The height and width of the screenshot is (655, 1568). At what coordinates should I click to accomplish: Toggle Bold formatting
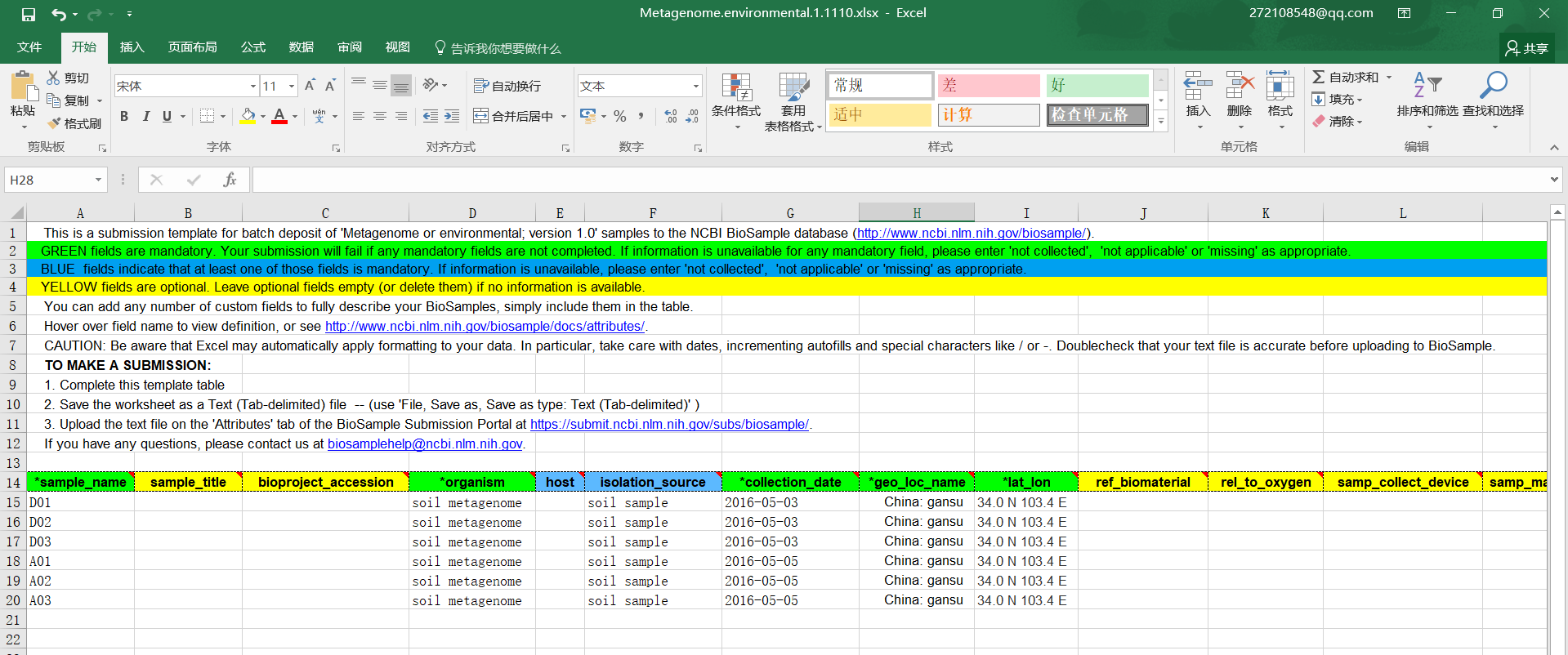click(x=124, y=116)
